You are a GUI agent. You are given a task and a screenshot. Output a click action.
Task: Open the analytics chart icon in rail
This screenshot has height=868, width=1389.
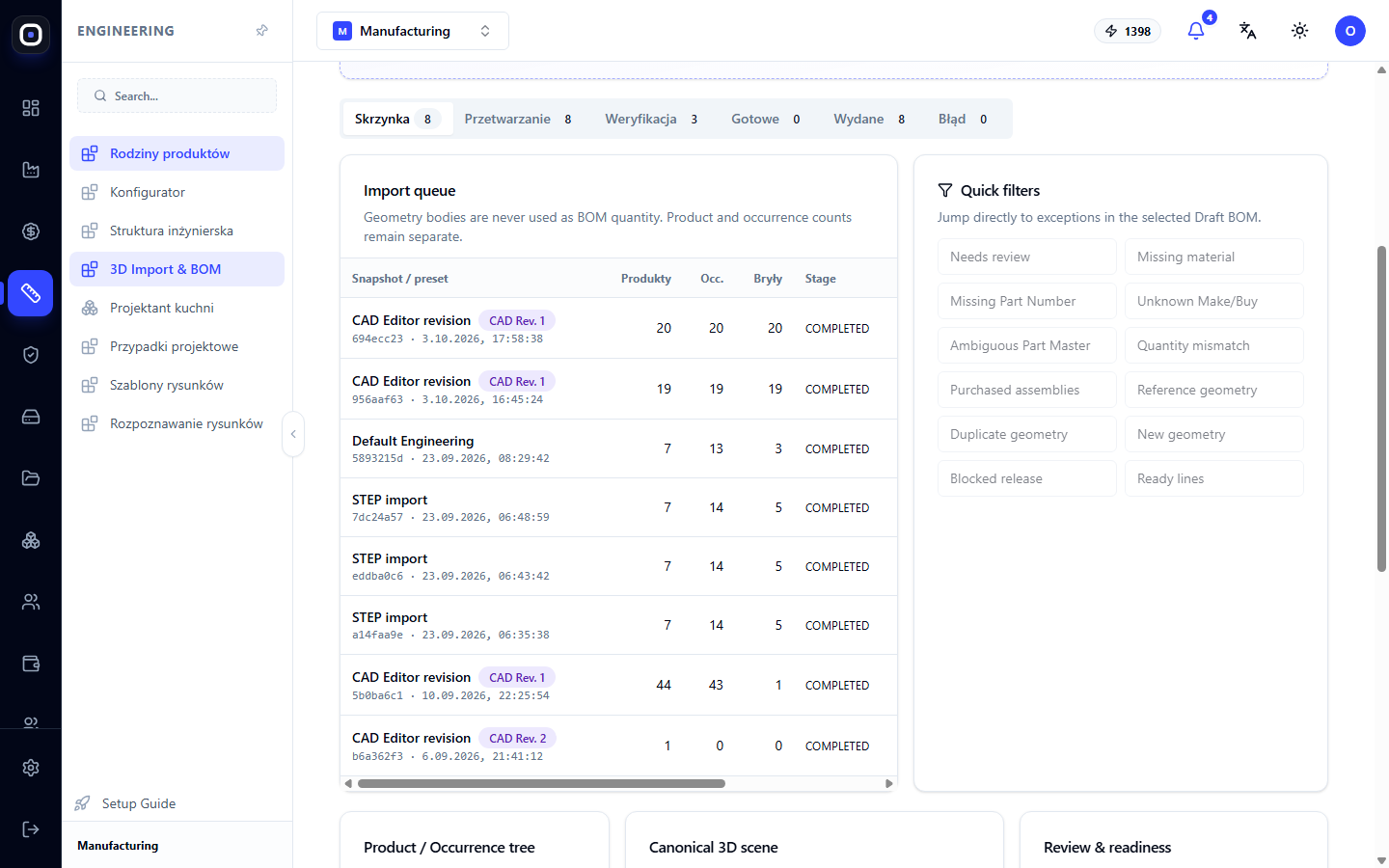point(31,170)
